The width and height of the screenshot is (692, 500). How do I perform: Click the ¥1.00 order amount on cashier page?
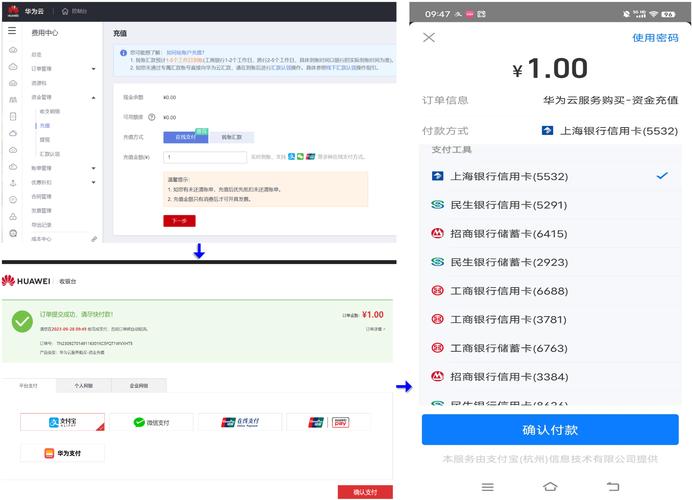click(x=372, y=315)
